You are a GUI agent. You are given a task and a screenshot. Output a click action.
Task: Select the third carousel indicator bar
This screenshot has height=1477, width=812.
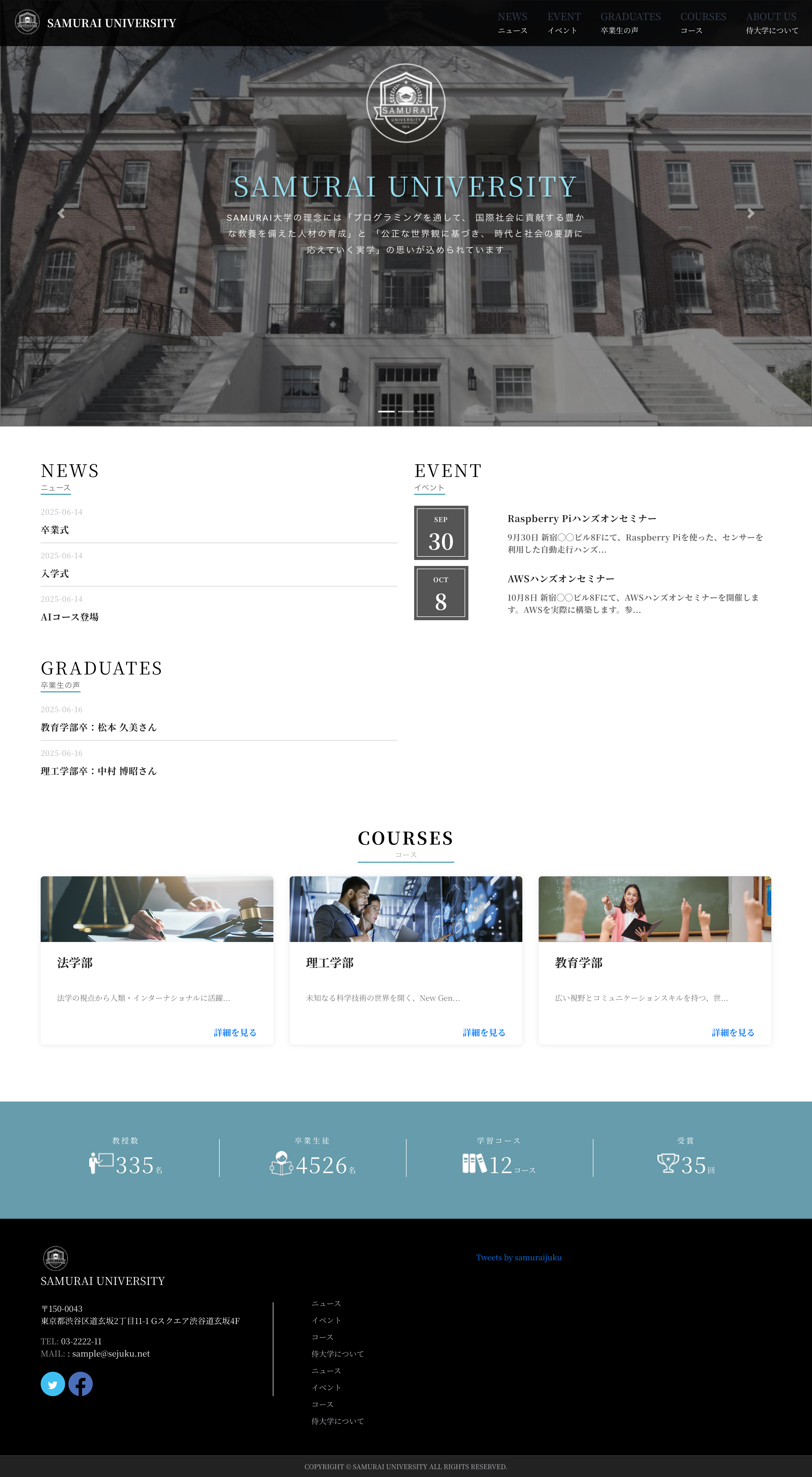pos(425,411)
